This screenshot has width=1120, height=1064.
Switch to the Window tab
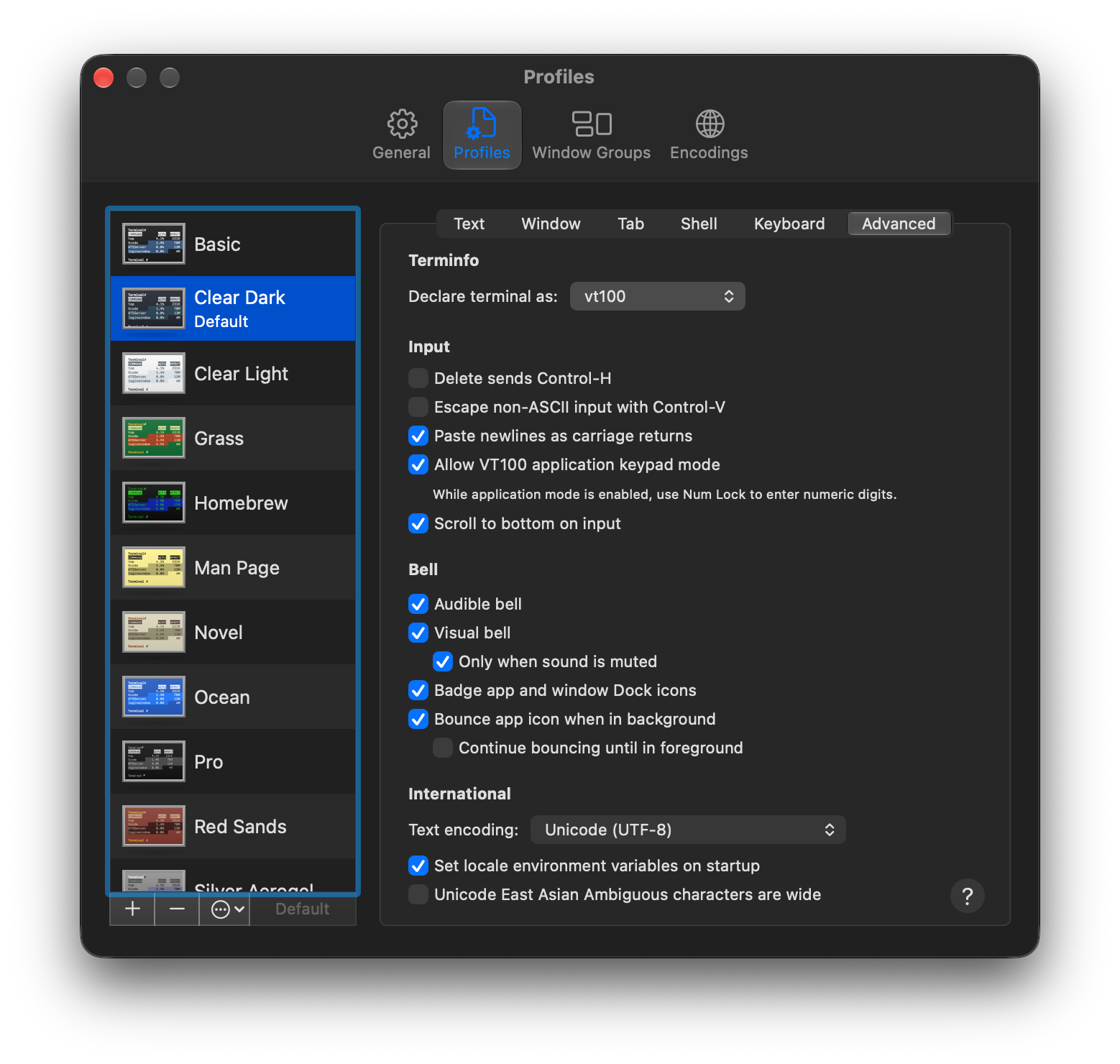tap(551, 224)
